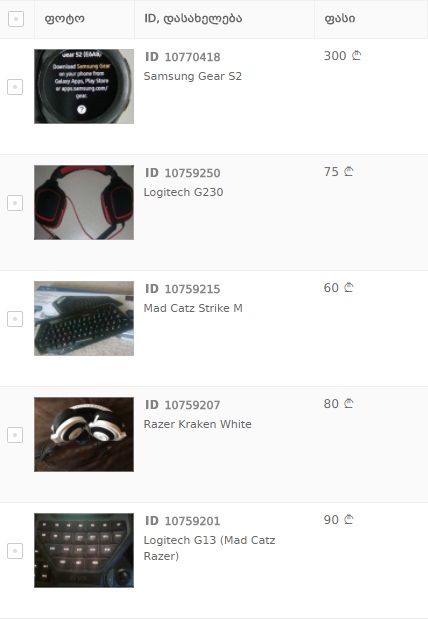Follow the Mad Catz Strike M title link
The image size is (428, 620).
pyautogui.click(x=193, y=308)
